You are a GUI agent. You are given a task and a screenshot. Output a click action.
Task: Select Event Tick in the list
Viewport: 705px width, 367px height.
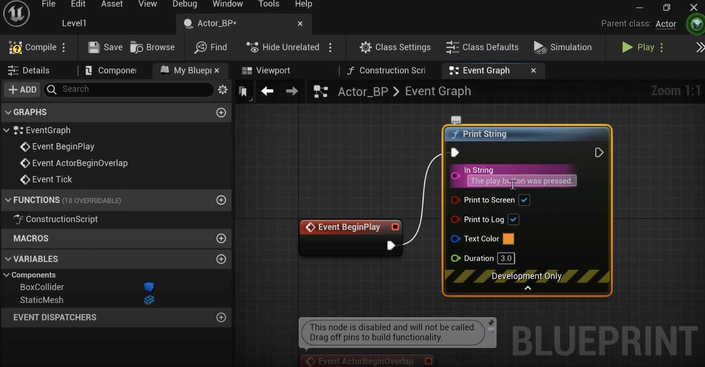pyautogui.click(x=46, y=179)
